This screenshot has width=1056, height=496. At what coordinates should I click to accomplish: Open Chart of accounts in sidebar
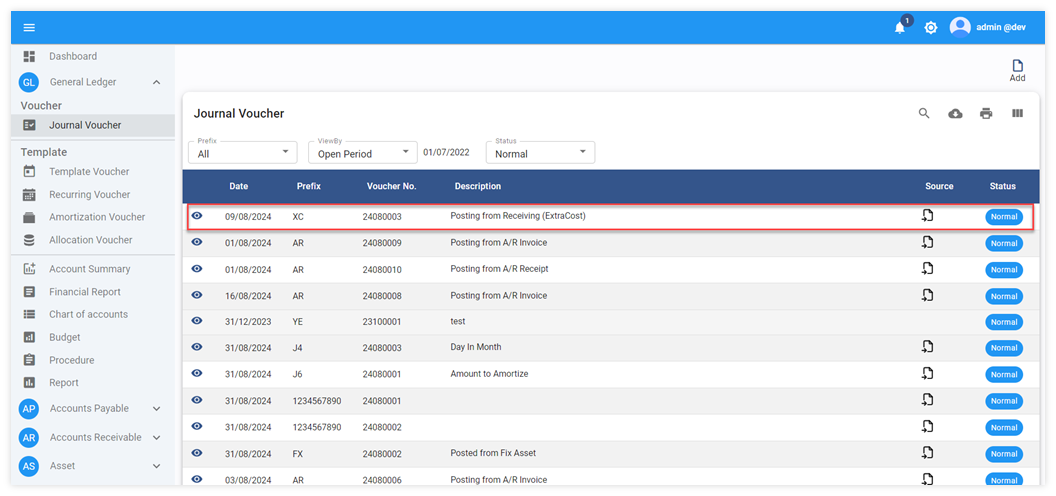88,314
